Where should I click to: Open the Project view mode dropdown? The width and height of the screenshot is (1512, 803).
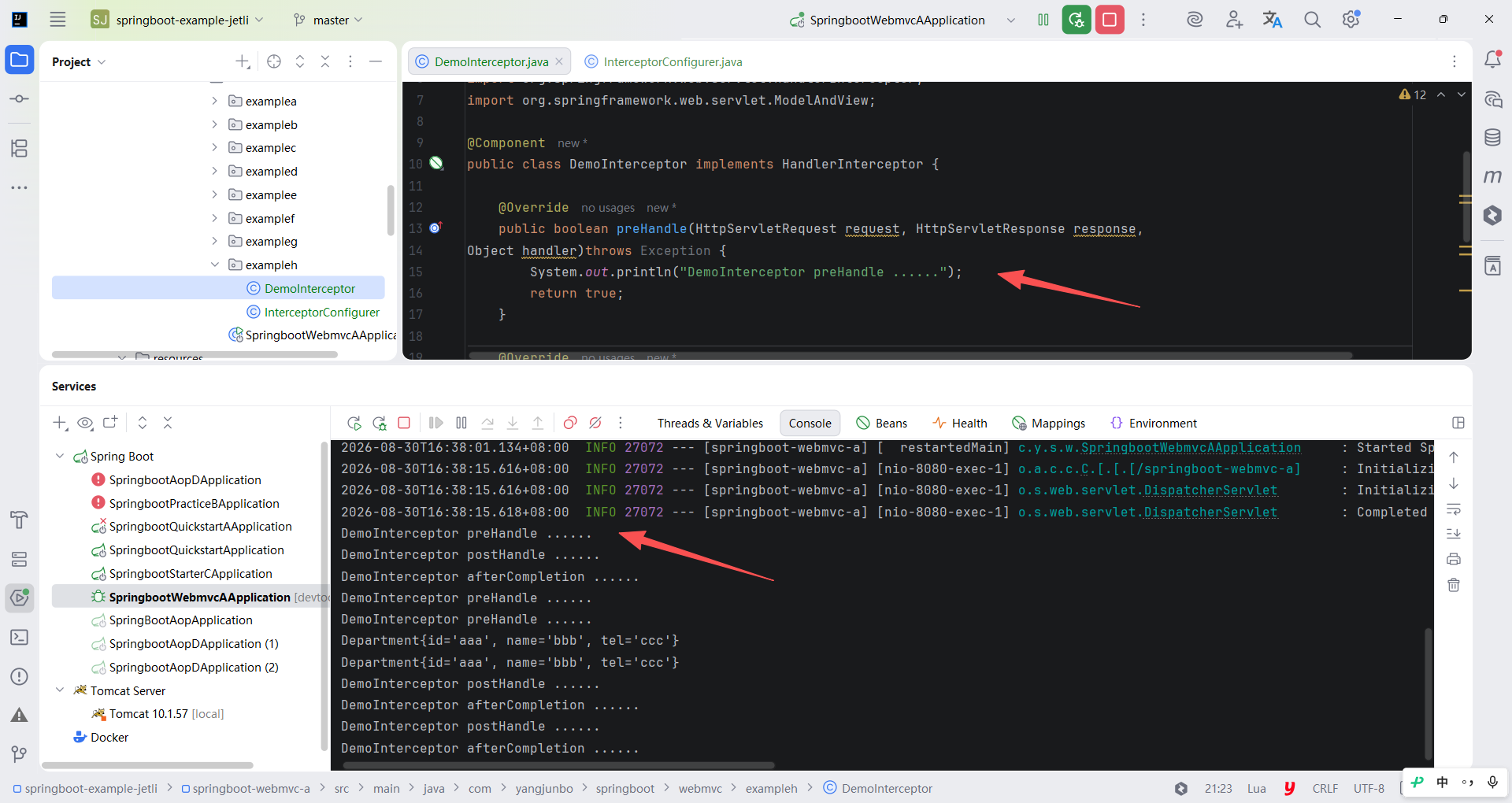click(x=79, y=61)
